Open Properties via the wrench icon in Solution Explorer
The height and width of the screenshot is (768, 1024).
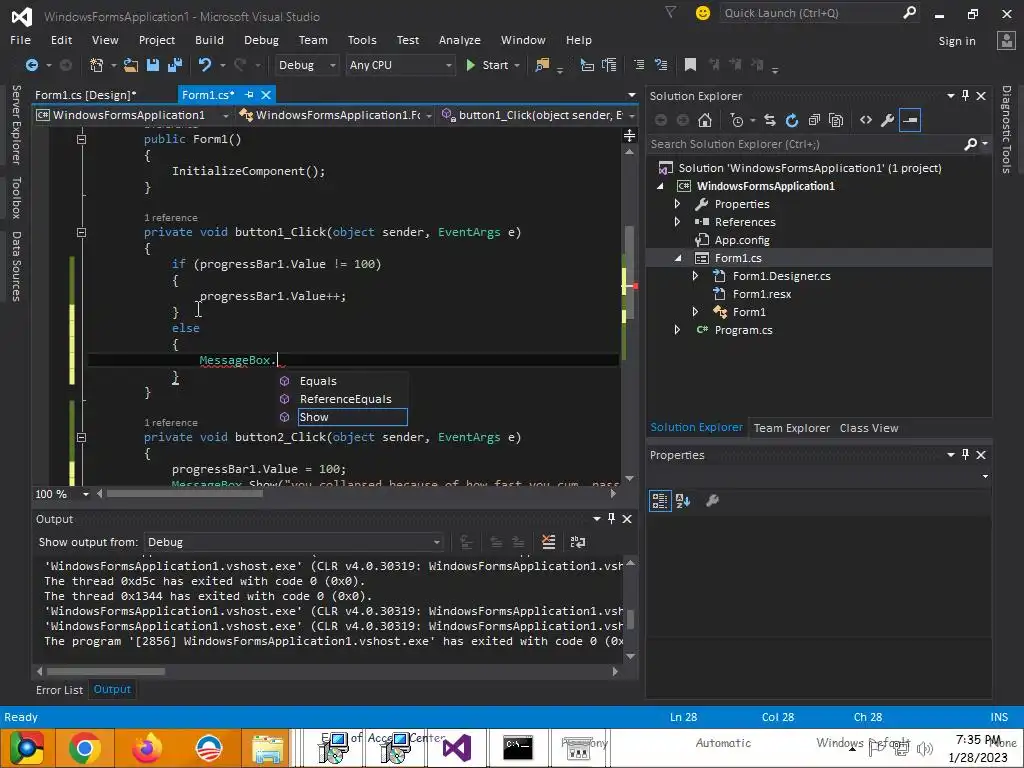pos(888,120)
